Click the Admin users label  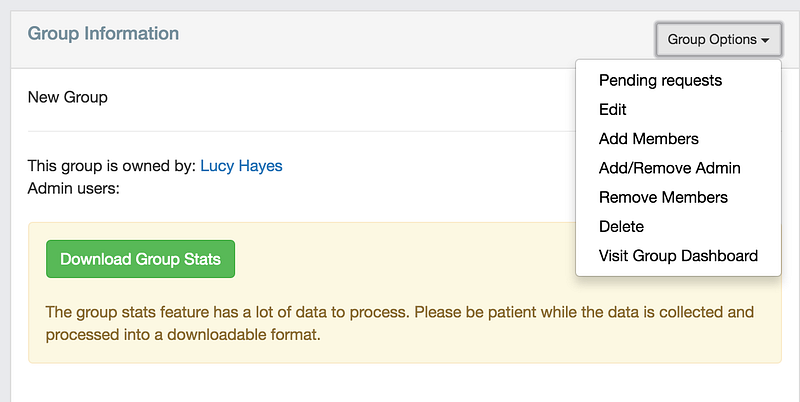(73, 187)
